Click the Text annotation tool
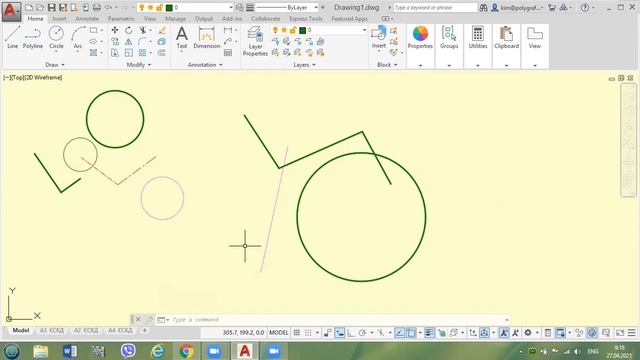Image resolution: width=640 pixels, height=360 pixels. (182, 38)
